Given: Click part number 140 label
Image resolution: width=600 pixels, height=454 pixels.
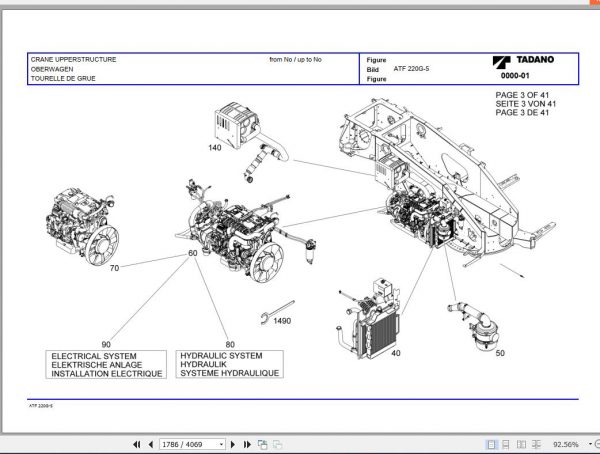Looking at the screenshot, I should [x=215, y=148].
